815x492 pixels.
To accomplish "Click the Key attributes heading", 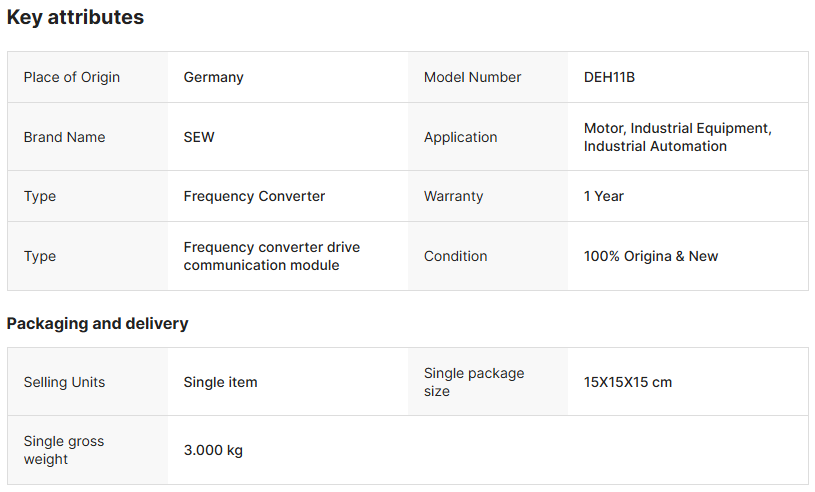I will (75, 17).
